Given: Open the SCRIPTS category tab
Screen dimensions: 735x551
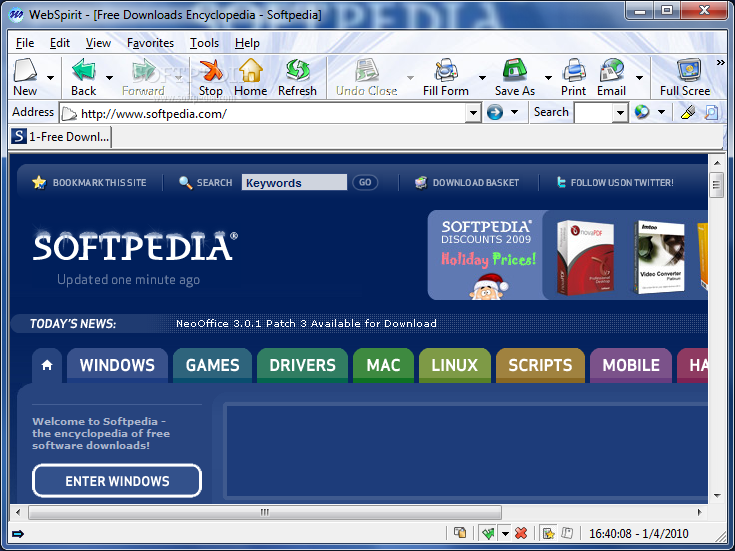Looking at the screenshot, I should pyautogui.click(x=540, y=365).
